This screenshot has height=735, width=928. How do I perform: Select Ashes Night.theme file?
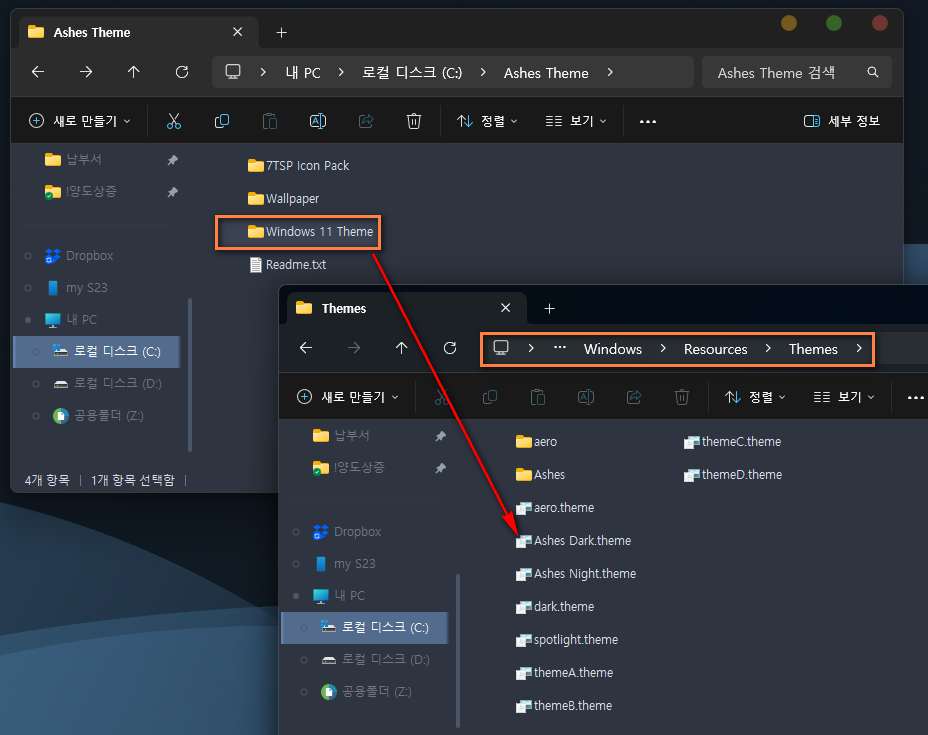576,574
